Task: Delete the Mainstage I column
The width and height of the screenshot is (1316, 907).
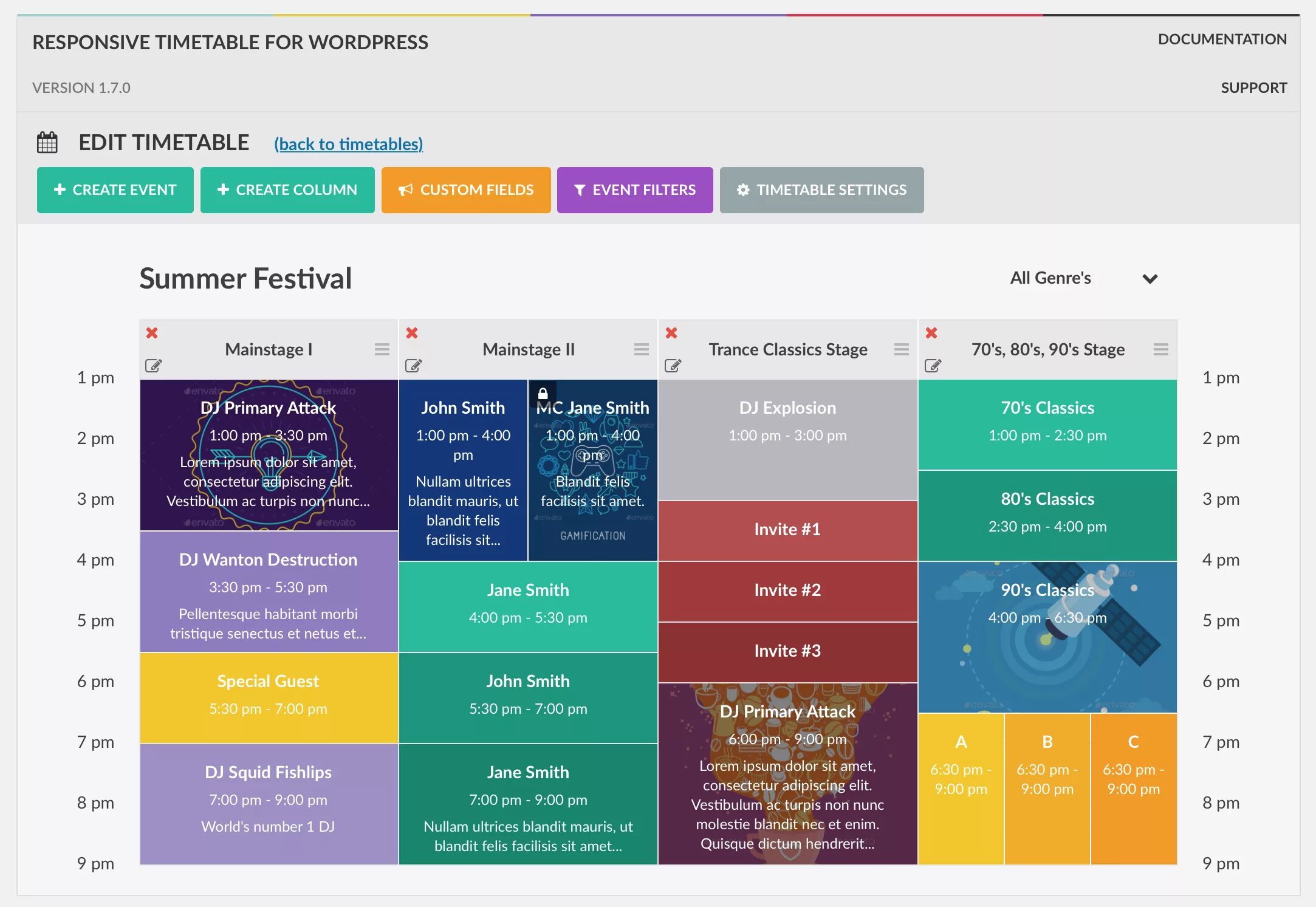Action: point(152,333)
